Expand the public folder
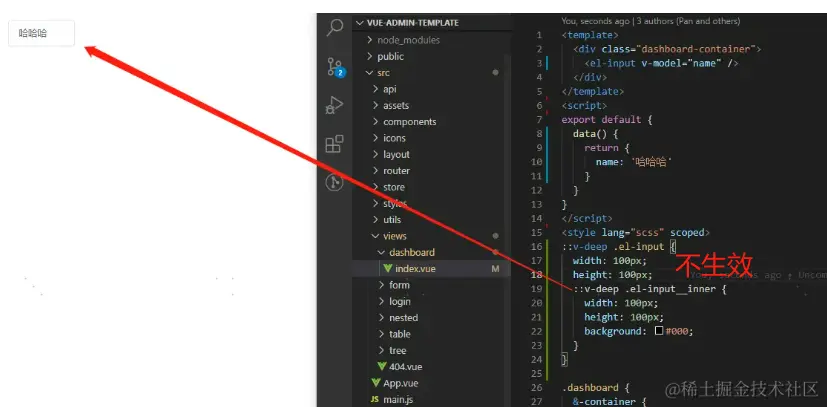 370,56
